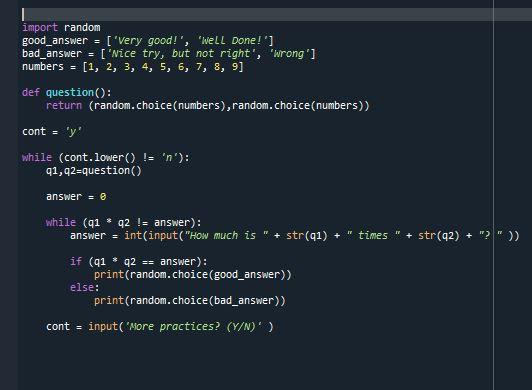Click the 'answer = 0' line
Viewport: 532px width, 390px height.
pos(76,197)
